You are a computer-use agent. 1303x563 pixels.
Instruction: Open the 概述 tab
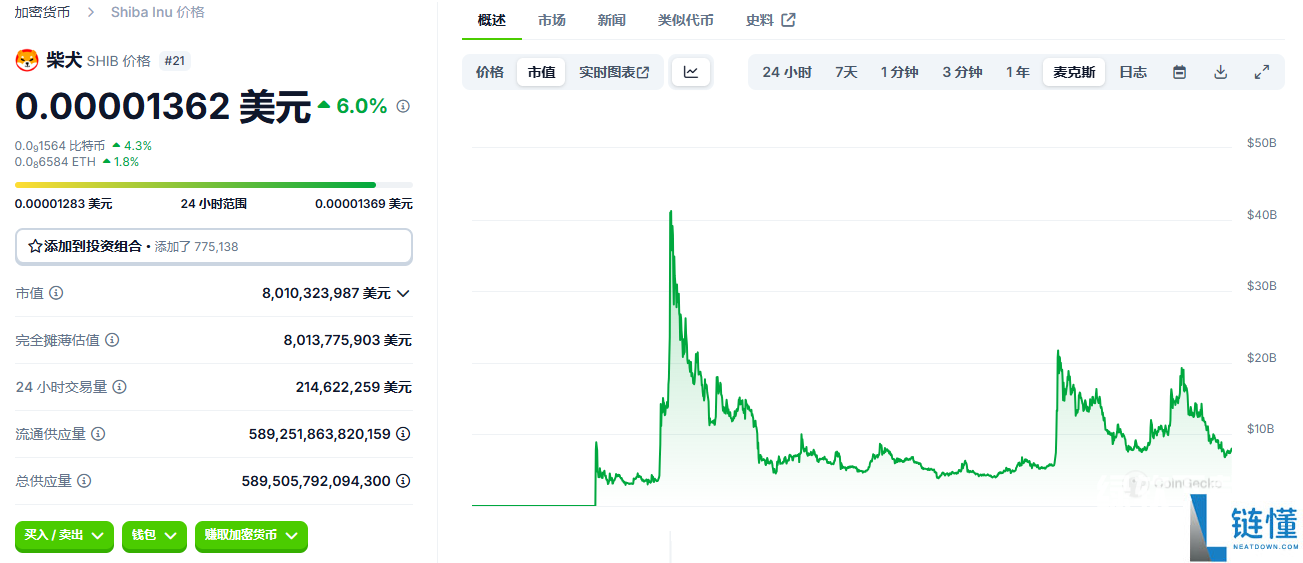[492, 20]
